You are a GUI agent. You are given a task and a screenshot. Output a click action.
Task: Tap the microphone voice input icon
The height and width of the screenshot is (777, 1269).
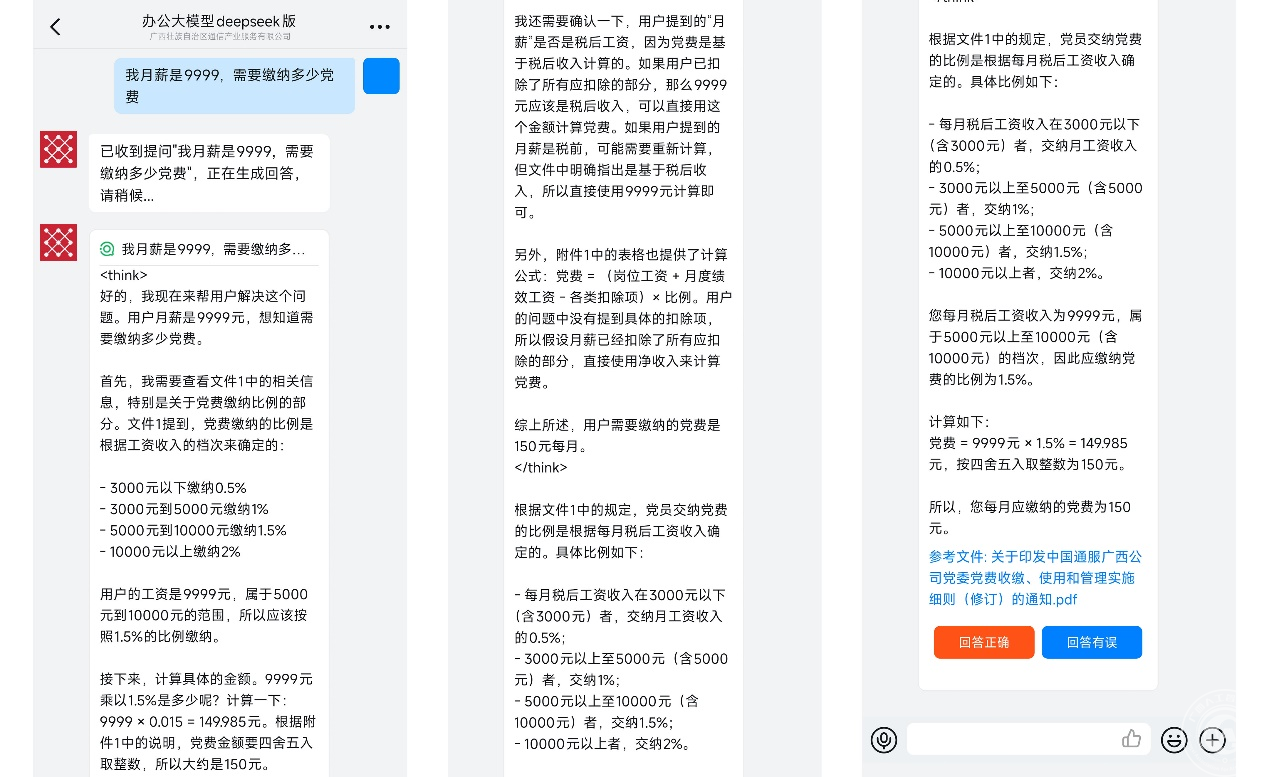(883, 740)
